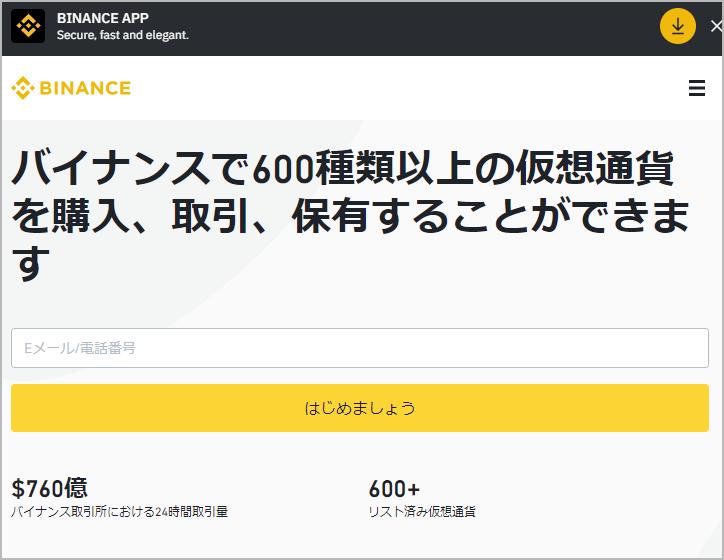Click the Binance app logo in the banner
This screenshot has width=724, height=560.
click(28, 26)
